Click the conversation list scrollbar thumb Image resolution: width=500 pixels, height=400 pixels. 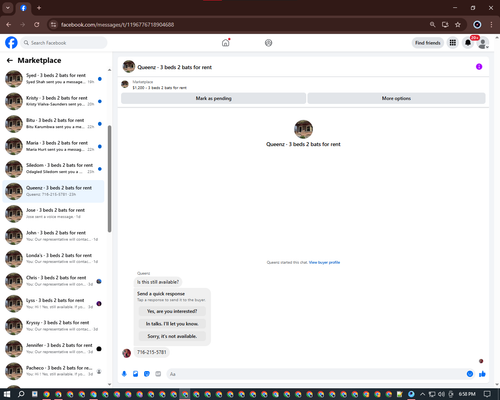(x=109, y=179)
